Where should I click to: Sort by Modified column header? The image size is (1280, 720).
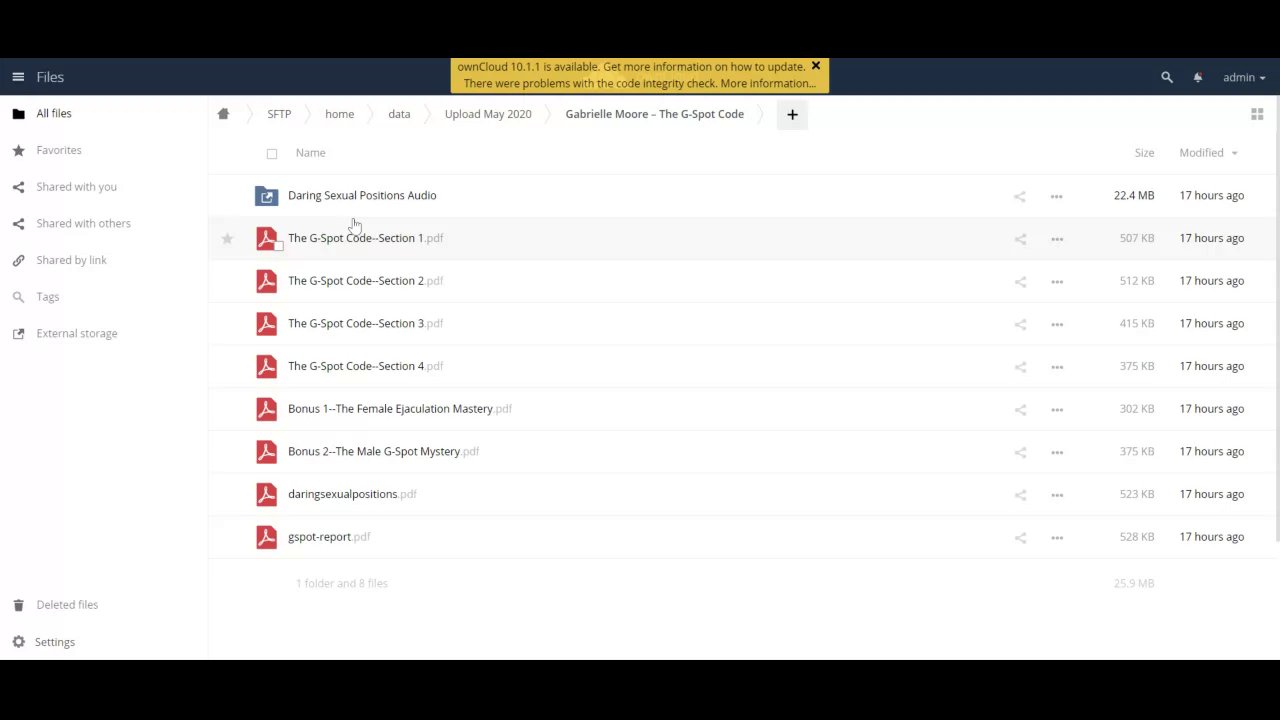(x=1207, y=153)
